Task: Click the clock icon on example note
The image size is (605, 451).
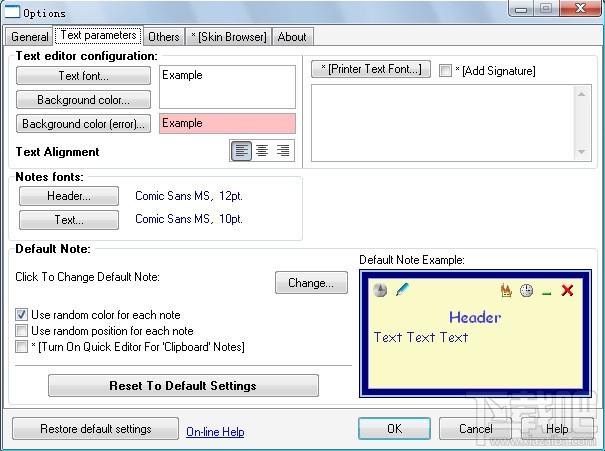Action: tap(526, 290)
